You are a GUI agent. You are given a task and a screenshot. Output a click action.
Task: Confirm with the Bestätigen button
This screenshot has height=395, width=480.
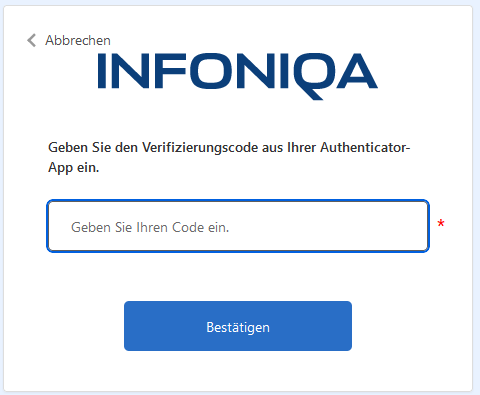click(x=238, y=326)
